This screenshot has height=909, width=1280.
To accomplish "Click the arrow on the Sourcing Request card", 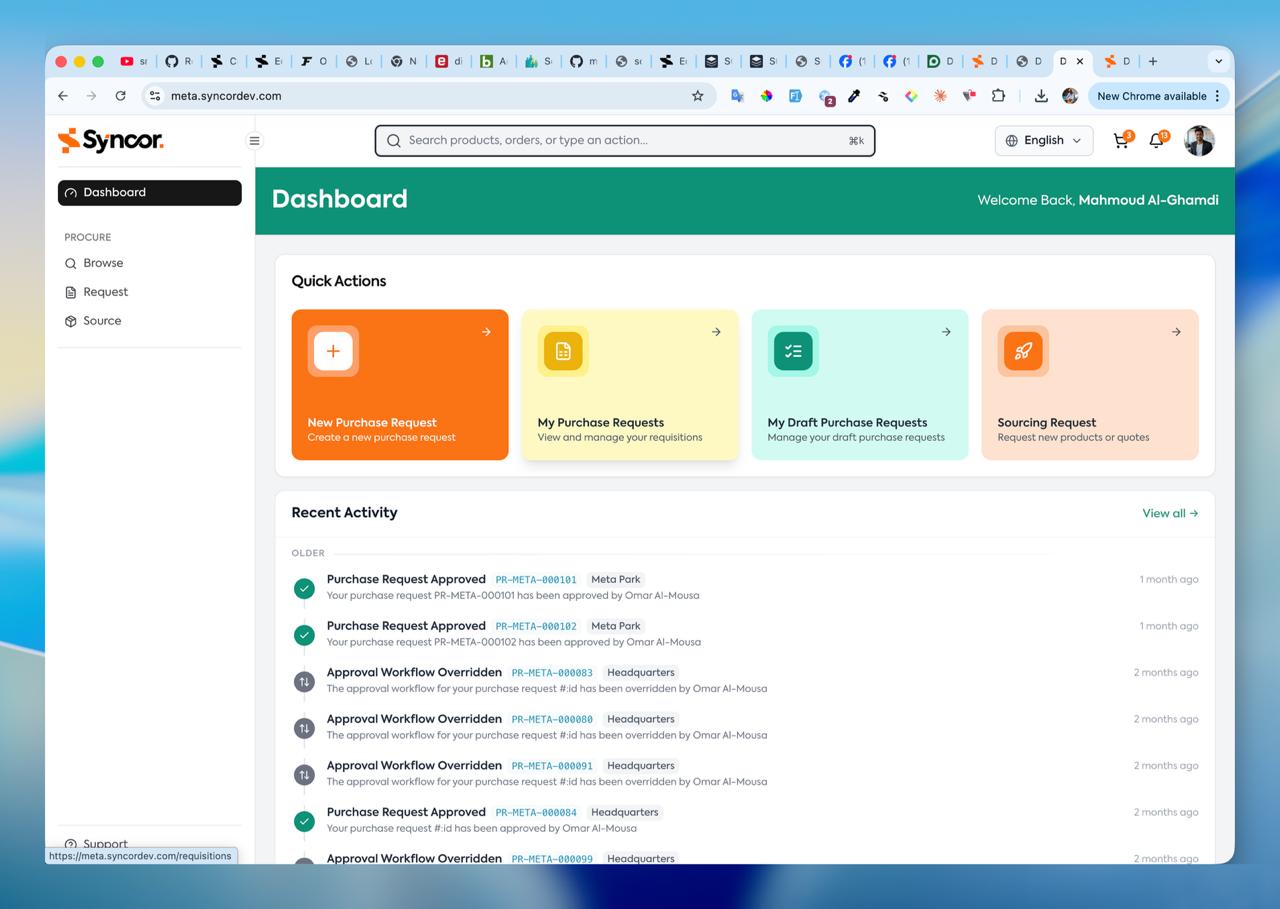I will pos(1176,332).
